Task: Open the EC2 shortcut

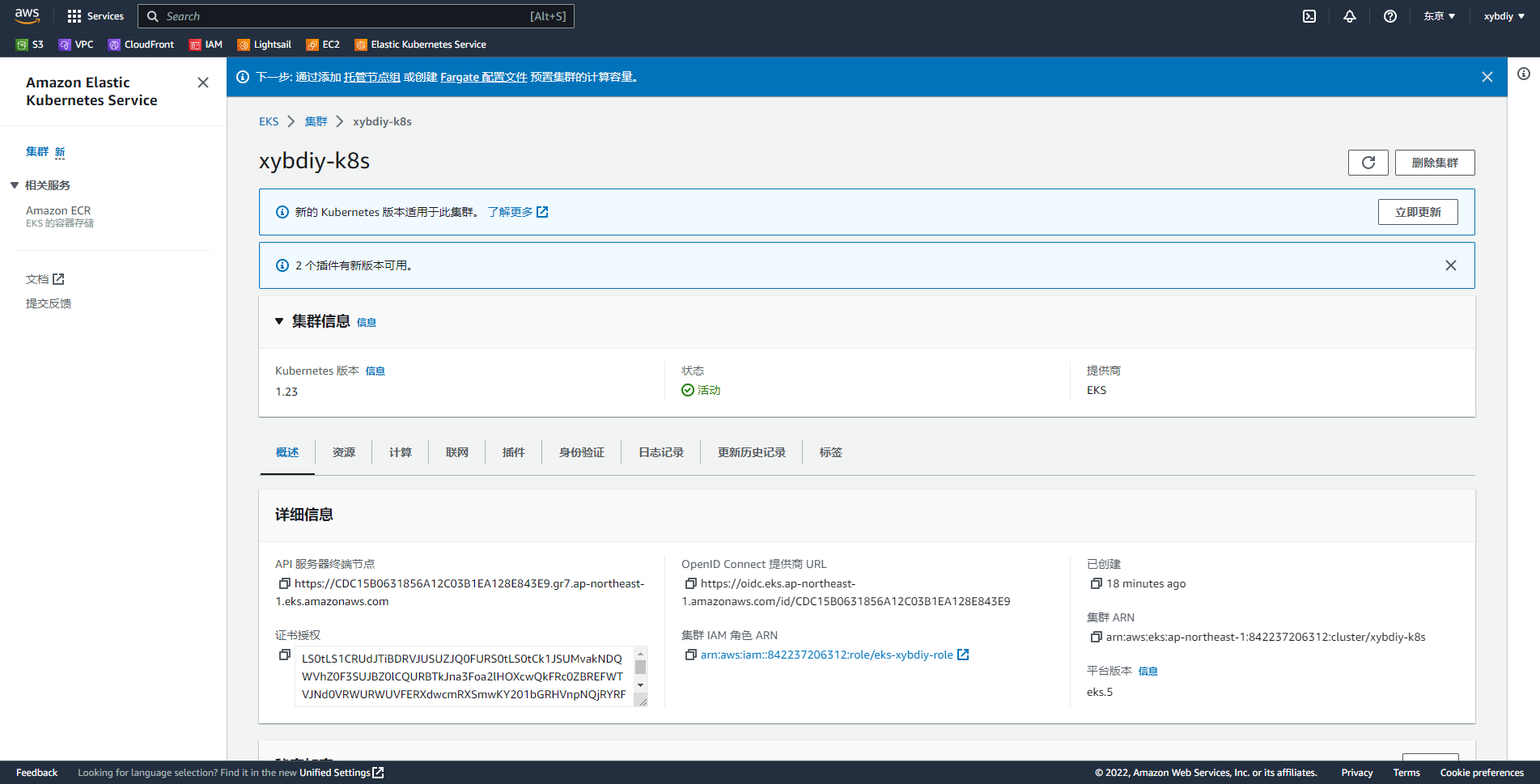Action: pyautogui.click(x=323, y=44)
